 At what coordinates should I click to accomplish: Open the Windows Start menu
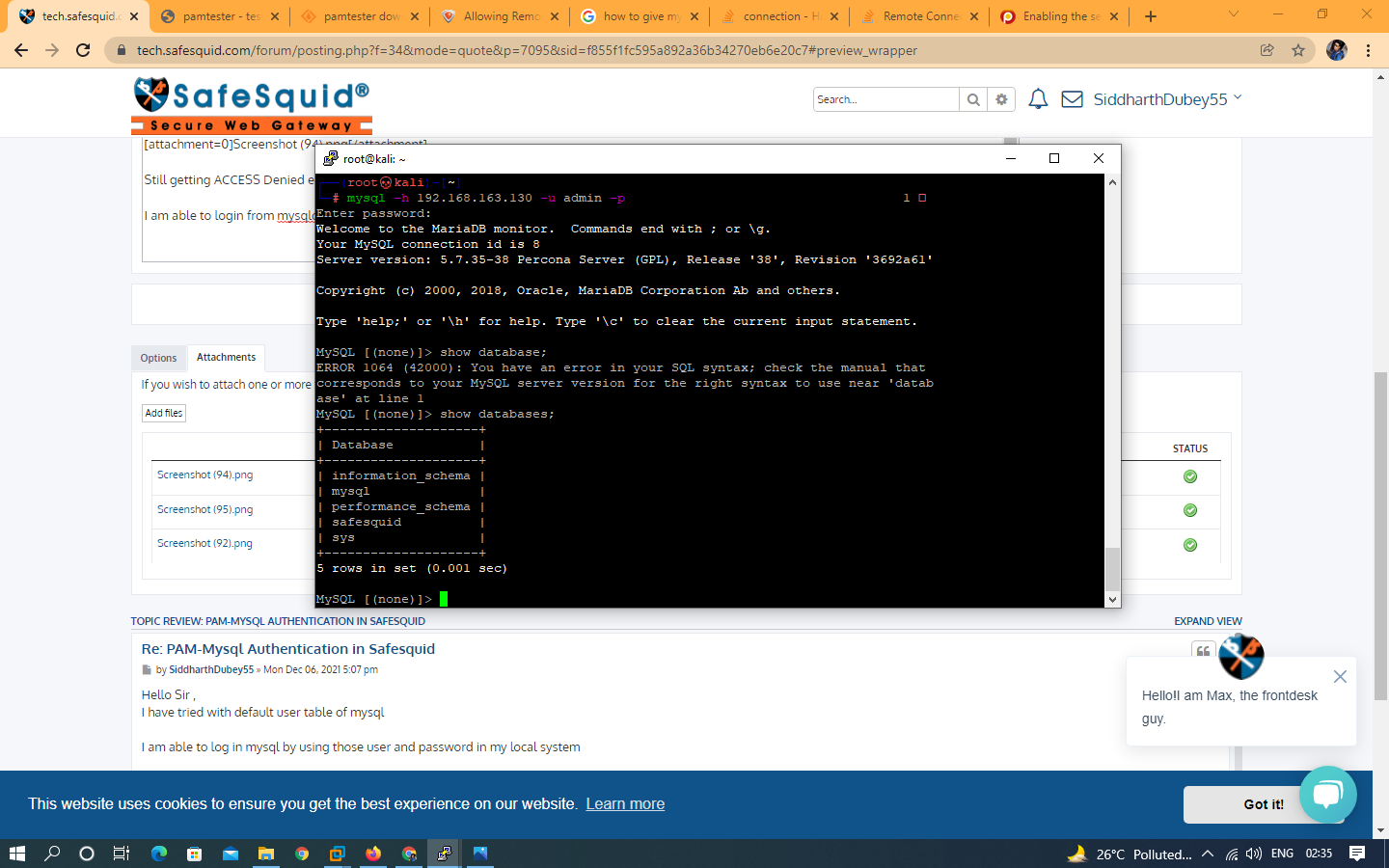point(16,854)
